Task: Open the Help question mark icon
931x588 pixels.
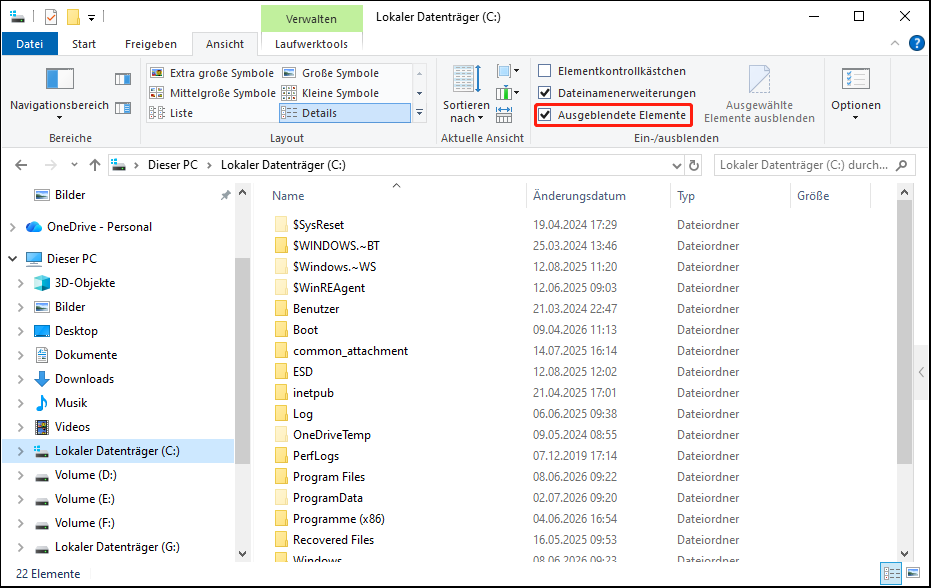Action: (x=917, y=43)
